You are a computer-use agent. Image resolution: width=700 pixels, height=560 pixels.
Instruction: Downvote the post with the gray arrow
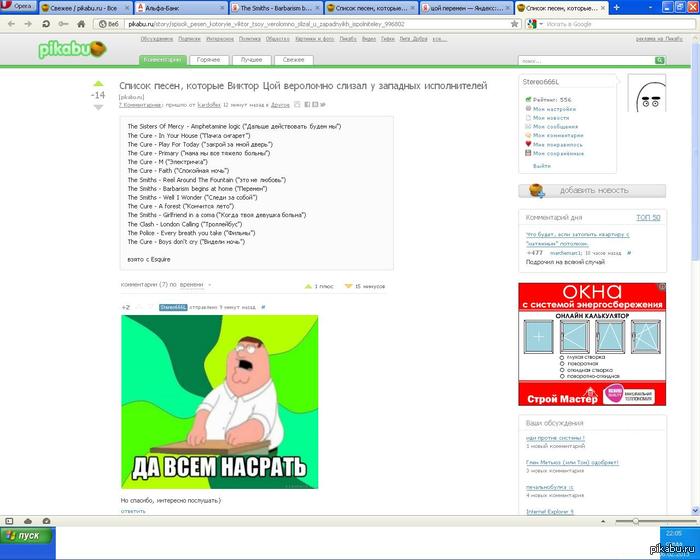(x=98, y=107)
